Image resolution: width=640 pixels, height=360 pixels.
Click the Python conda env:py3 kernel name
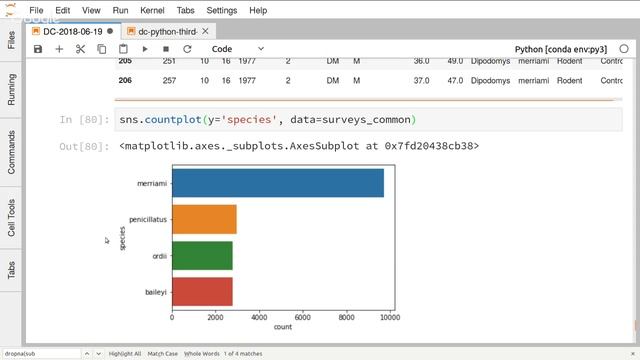[x=561, y=49]
